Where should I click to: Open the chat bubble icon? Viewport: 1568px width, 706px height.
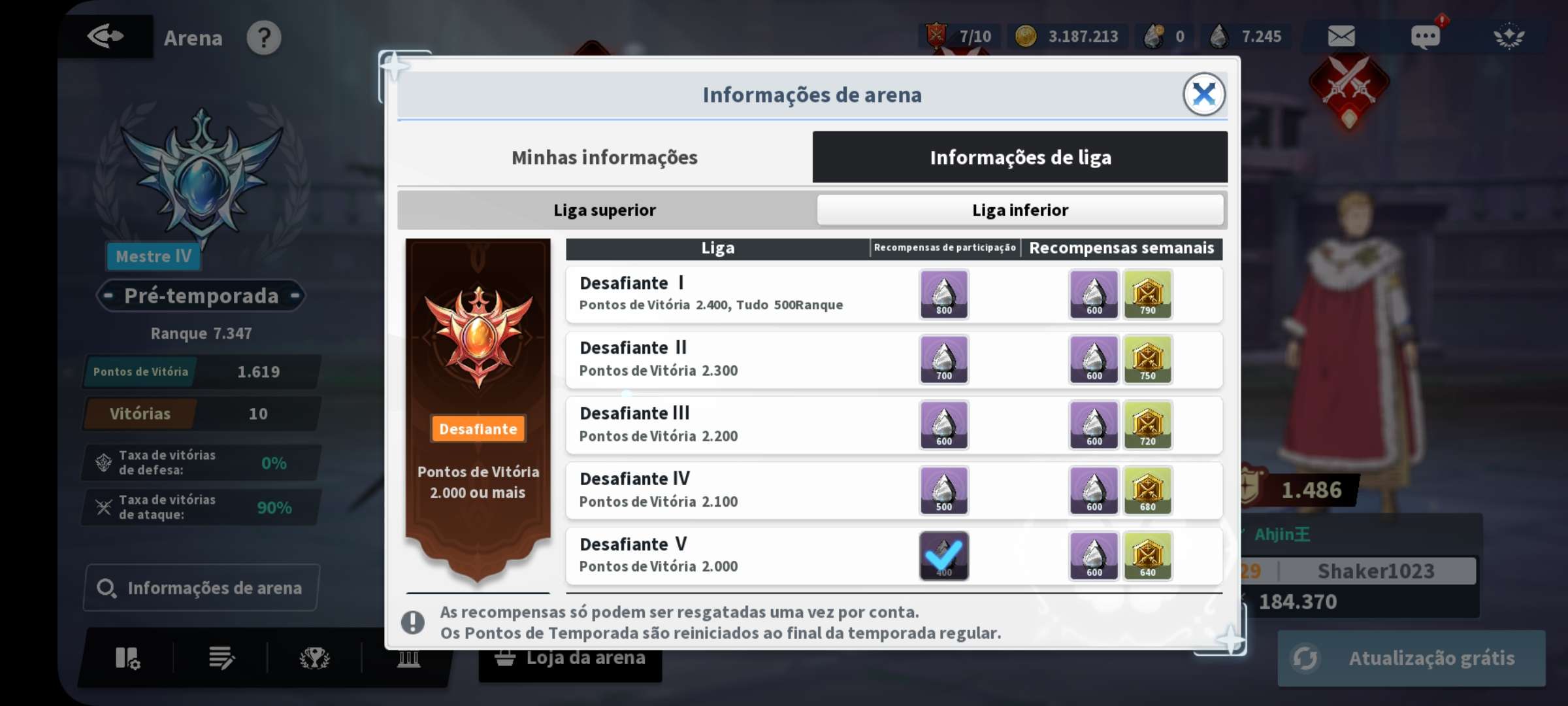click(1425, 37)
